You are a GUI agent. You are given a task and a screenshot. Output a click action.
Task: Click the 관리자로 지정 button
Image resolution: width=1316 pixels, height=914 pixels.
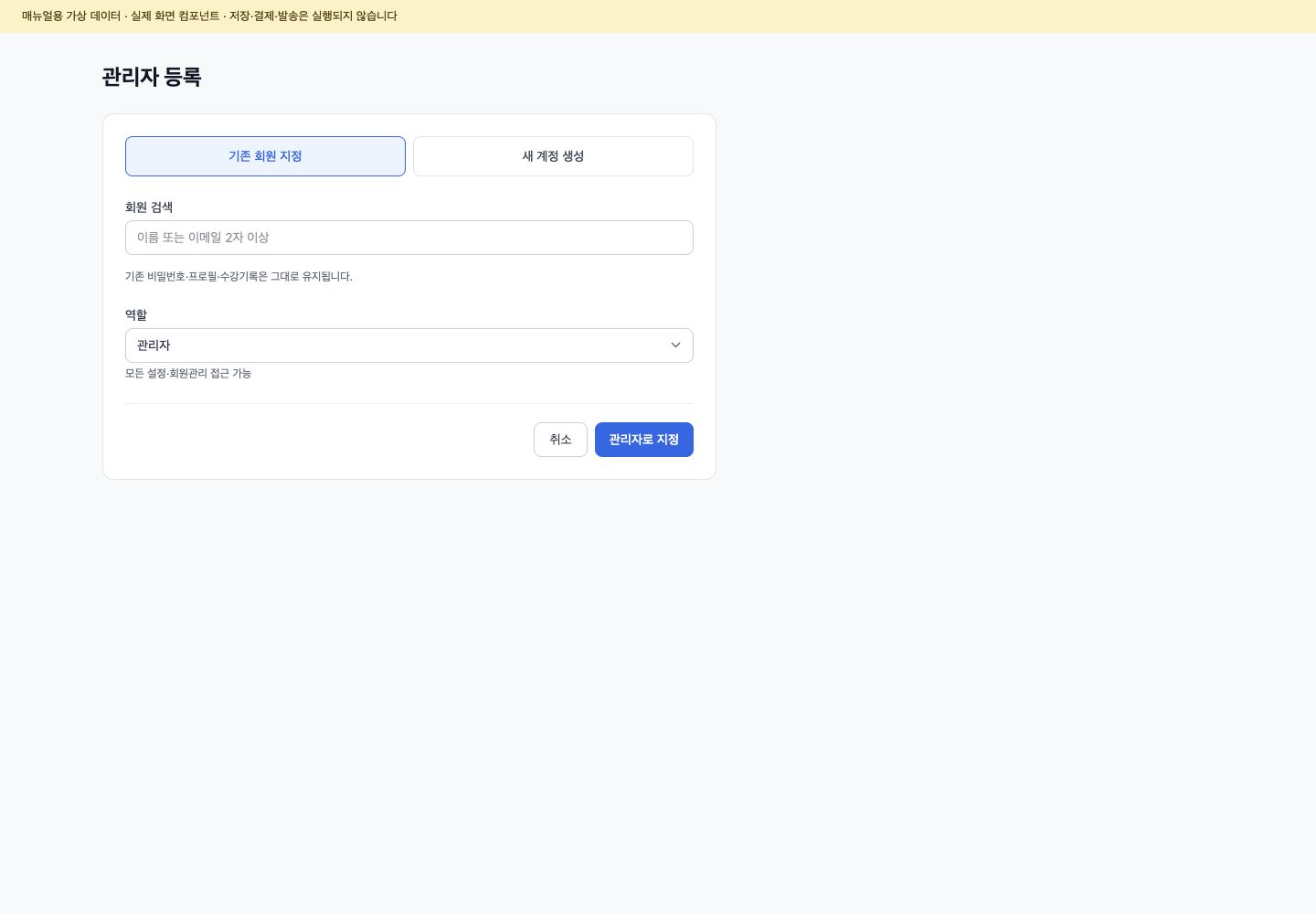pos(644,440)
